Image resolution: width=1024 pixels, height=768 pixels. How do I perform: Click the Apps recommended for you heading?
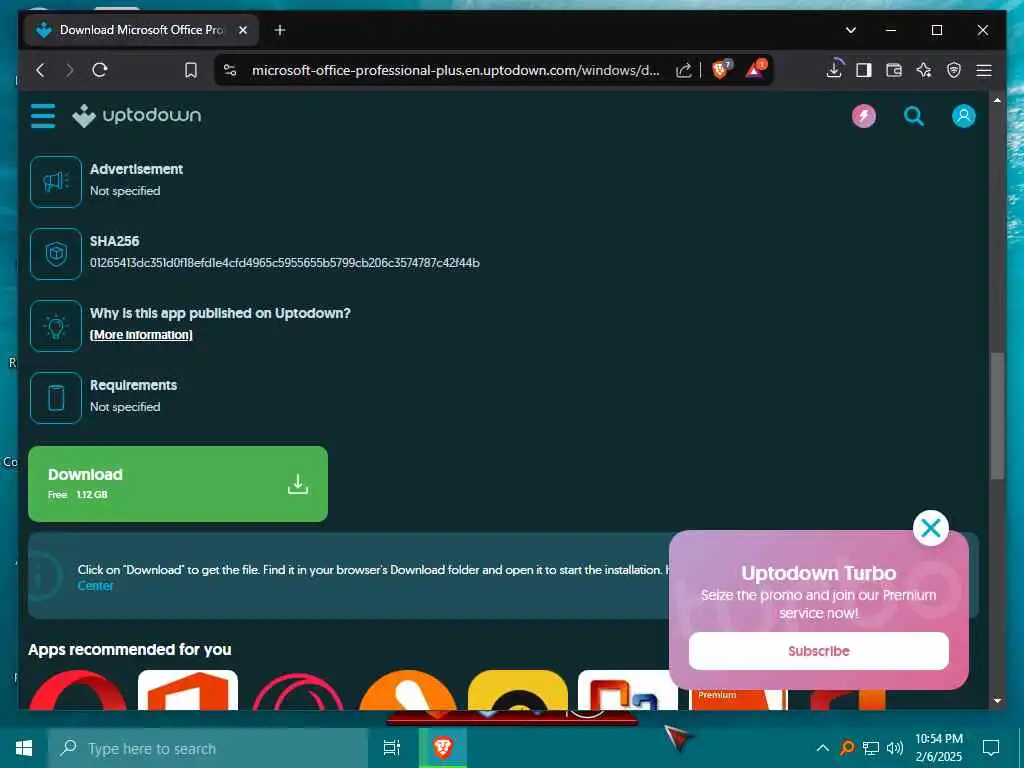tap(129, 650)
